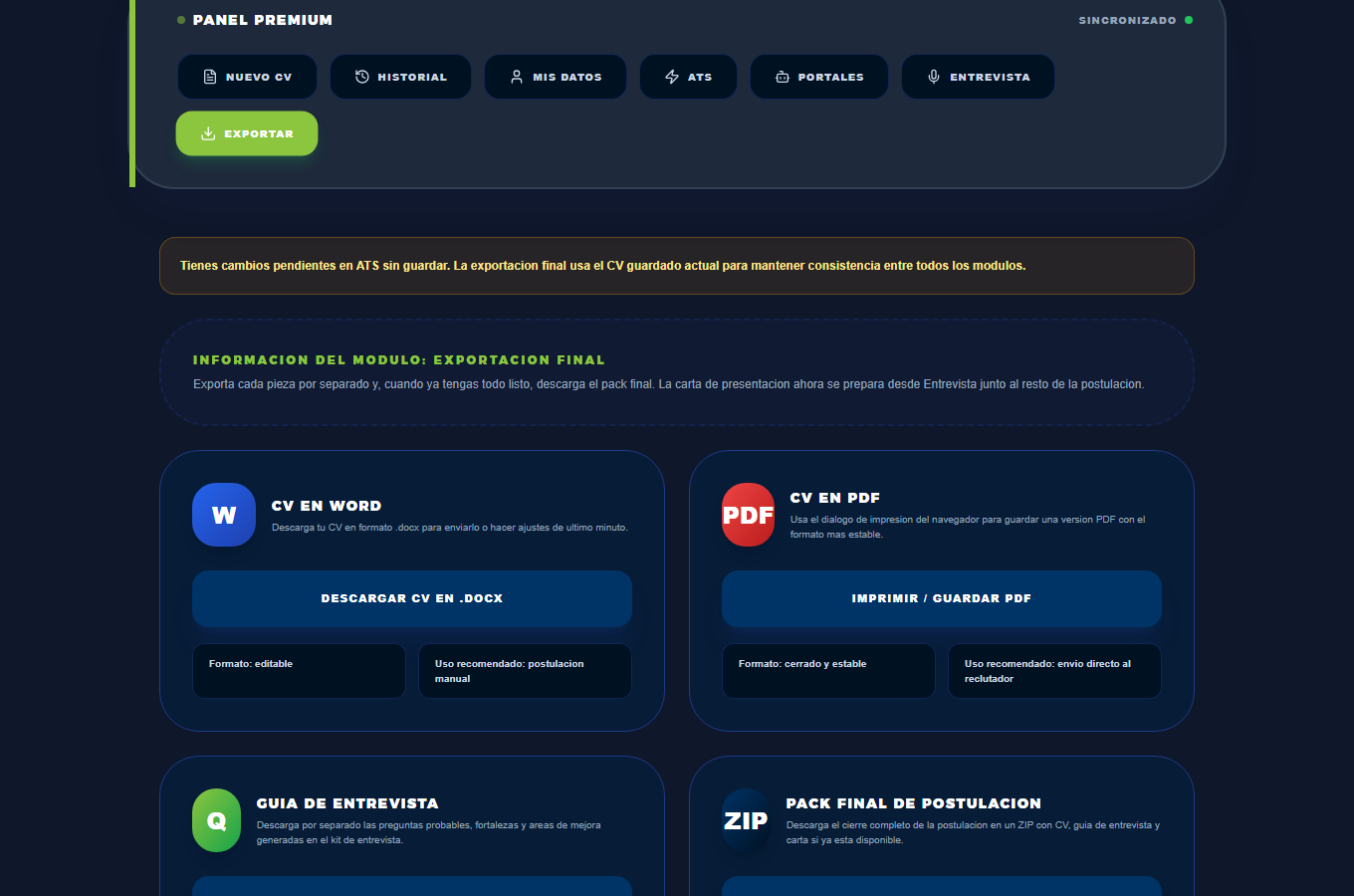Click the green Exportar button
The height and width of the screenshot is (896, 1354).
point(247,133)
